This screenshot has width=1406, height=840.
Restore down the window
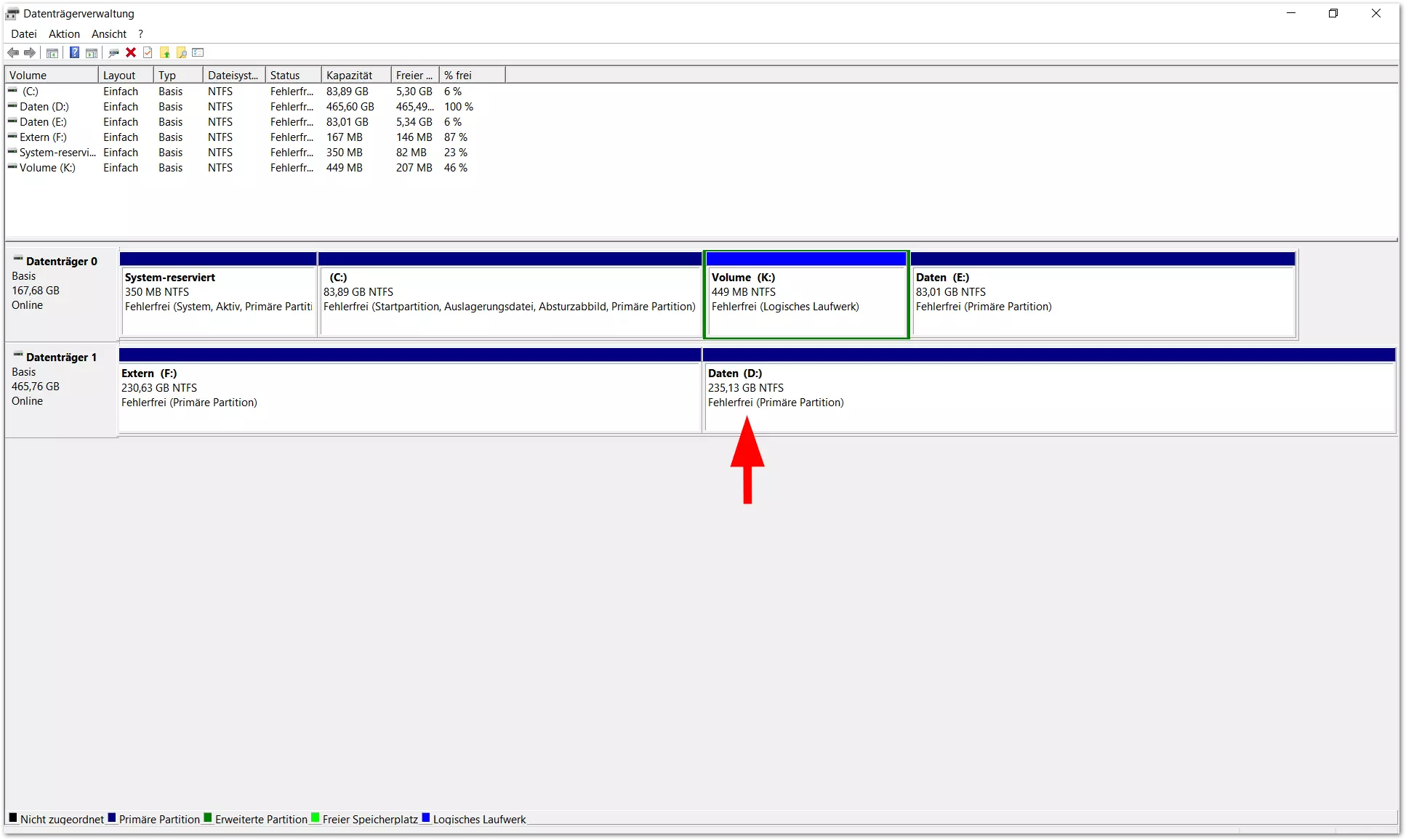[x=1333, y=13]
